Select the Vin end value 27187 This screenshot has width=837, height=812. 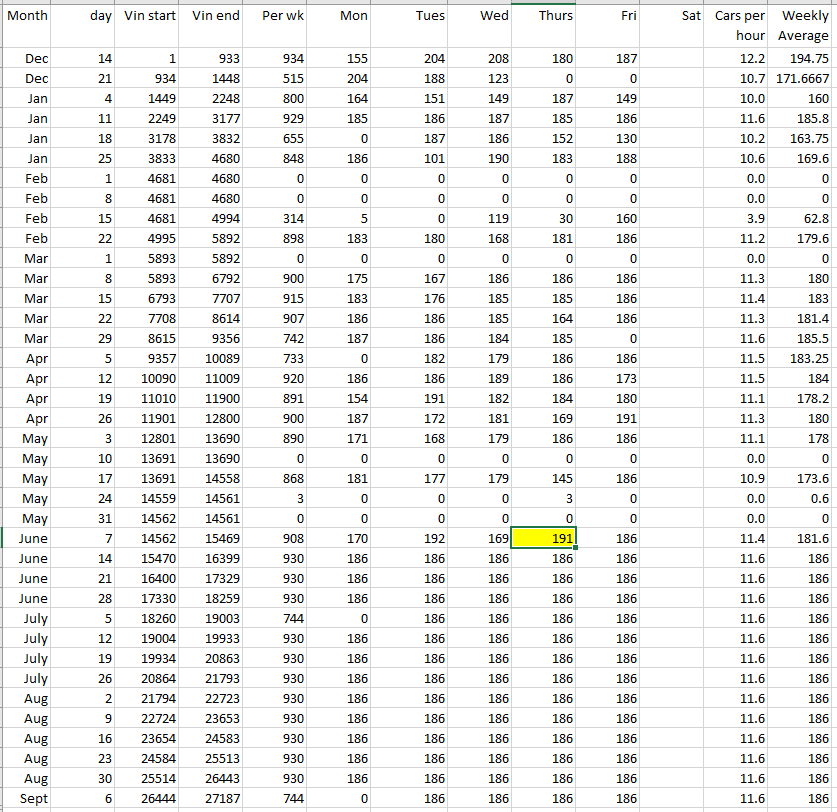coord(214,798)
